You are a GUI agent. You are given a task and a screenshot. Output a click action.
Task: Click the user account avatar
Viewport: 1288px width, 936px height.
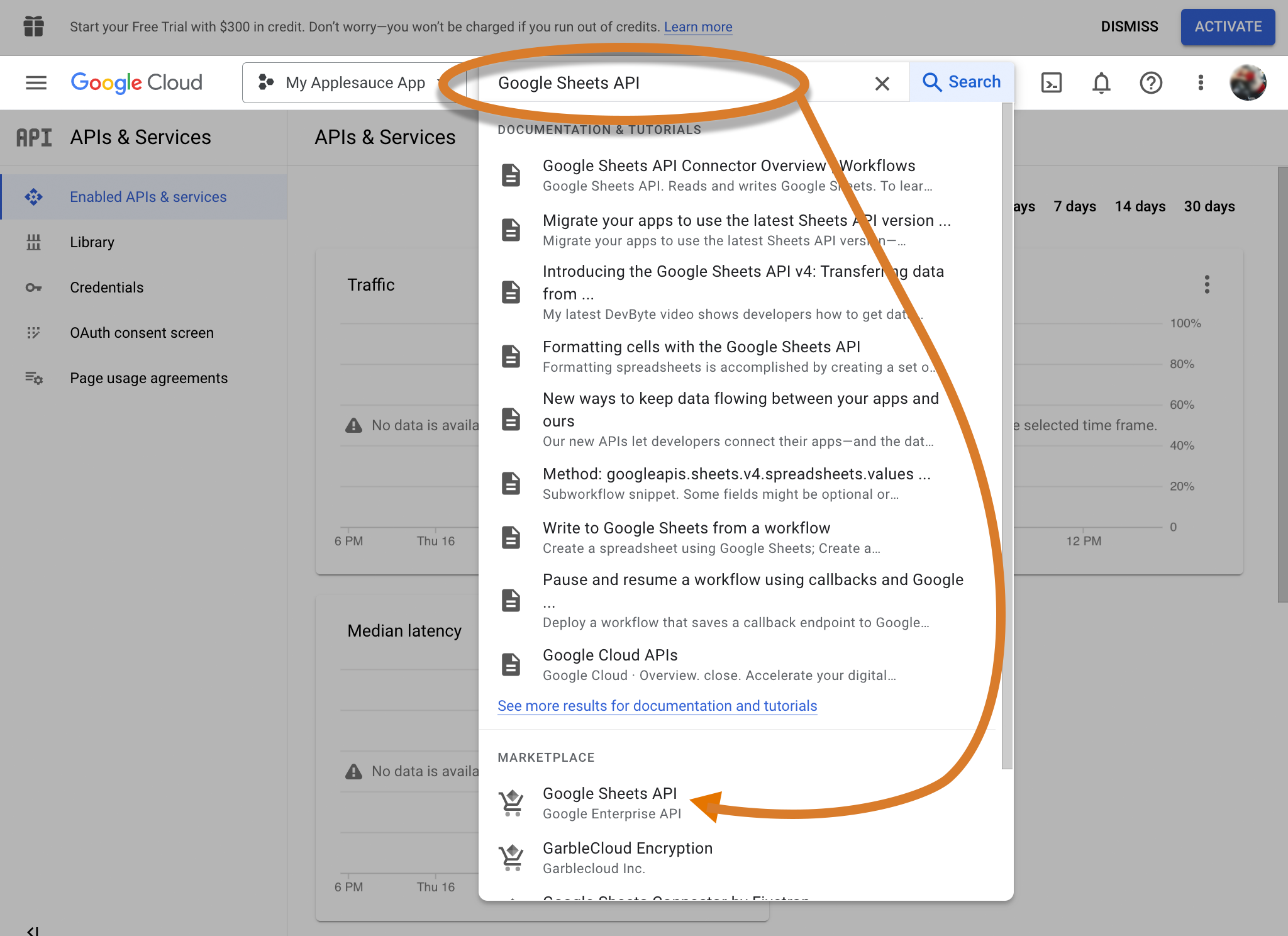(x=1248, y=82)
